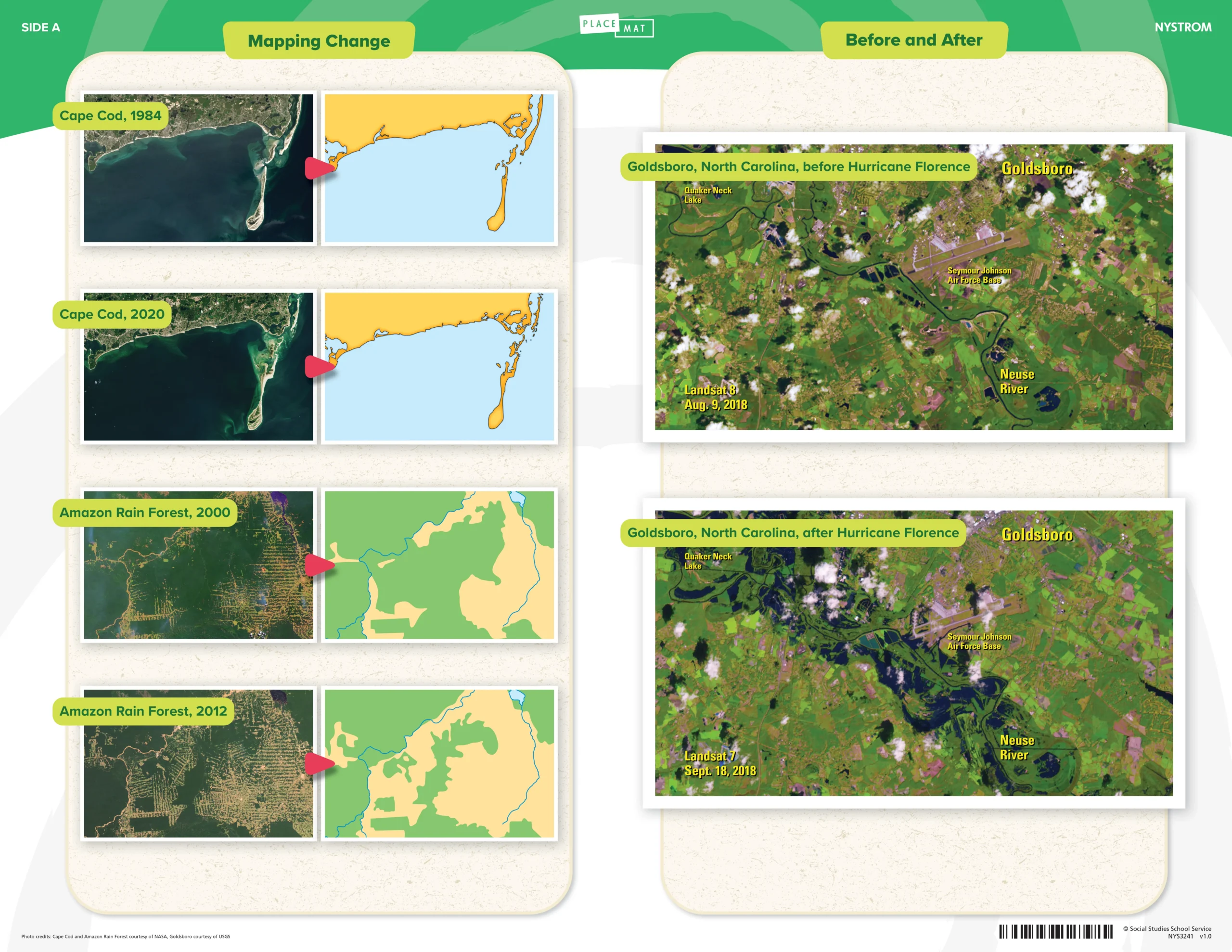Click "Goldsboro" city label in the before image

tap(1037, 168)
